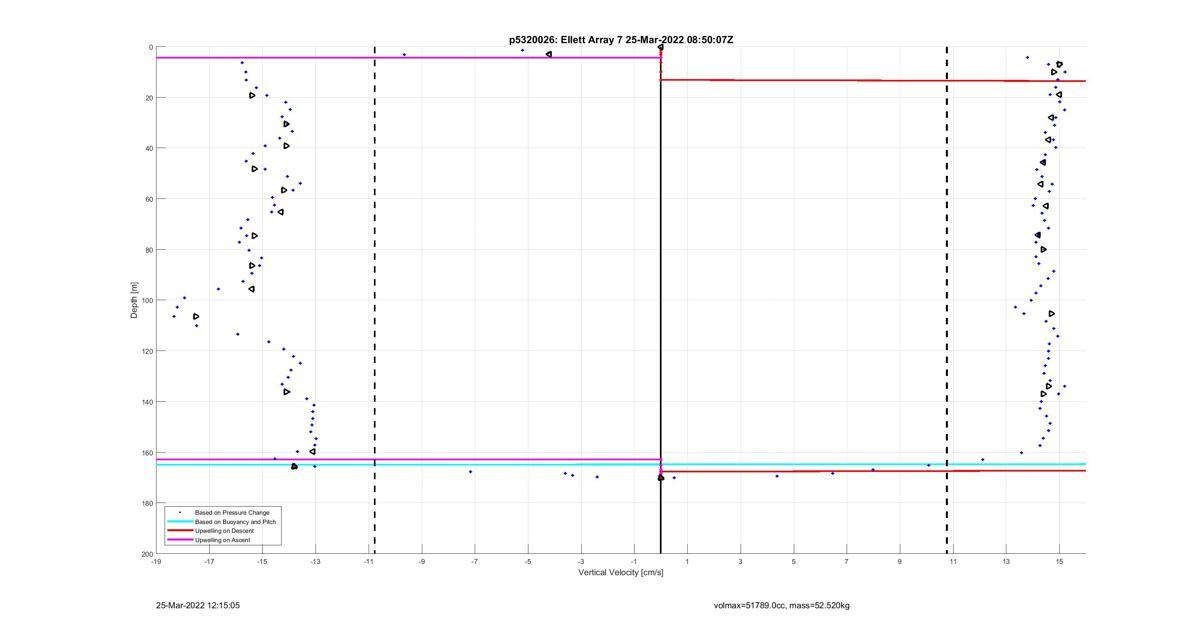This screenshot has height=622, width=1200.
Task: Click x-axis tick label 11
Action: coord(952,561)
